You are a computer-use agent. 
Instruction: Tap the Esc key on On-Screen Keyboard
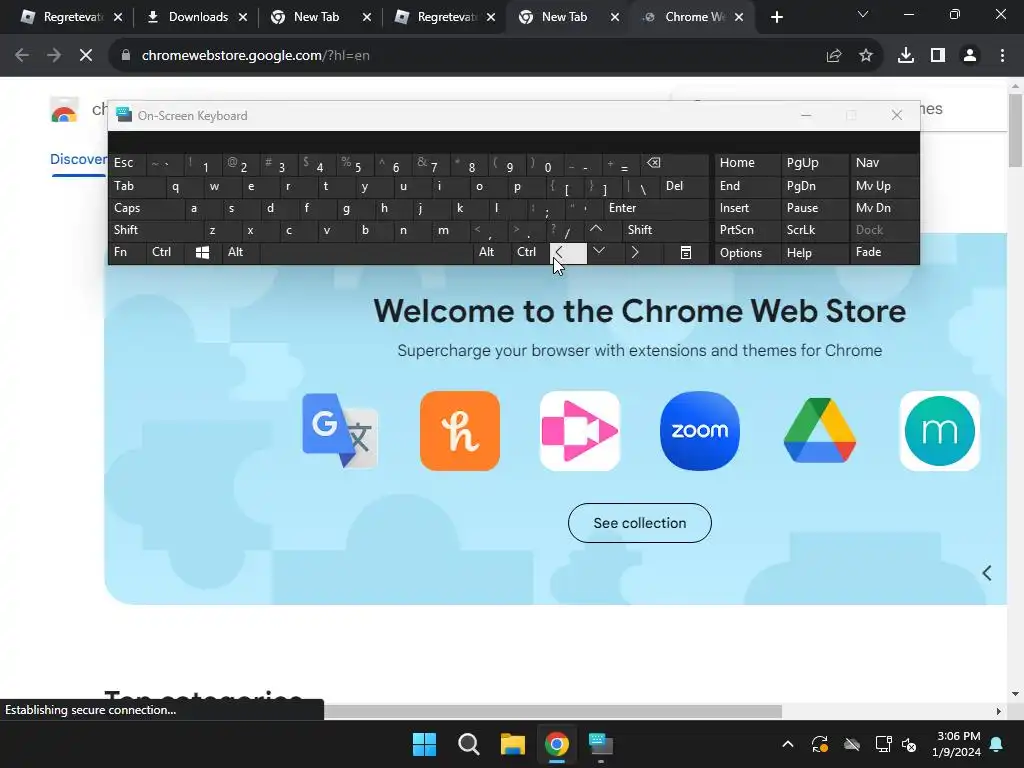click(127, 163)
